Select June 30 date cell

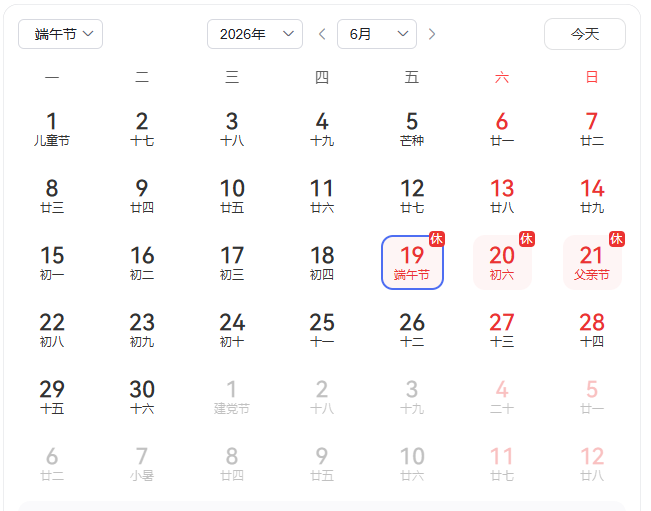coord(142,396)
